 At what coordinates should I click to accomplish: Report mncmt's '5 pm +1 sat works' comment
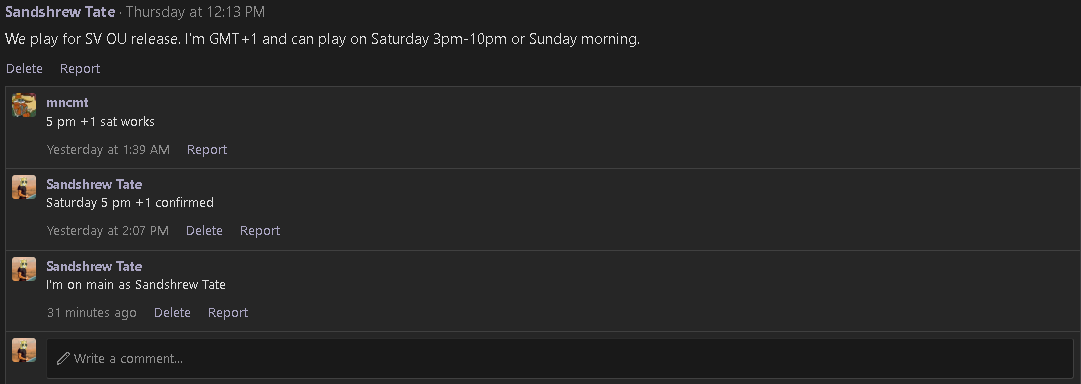point(207,150)
